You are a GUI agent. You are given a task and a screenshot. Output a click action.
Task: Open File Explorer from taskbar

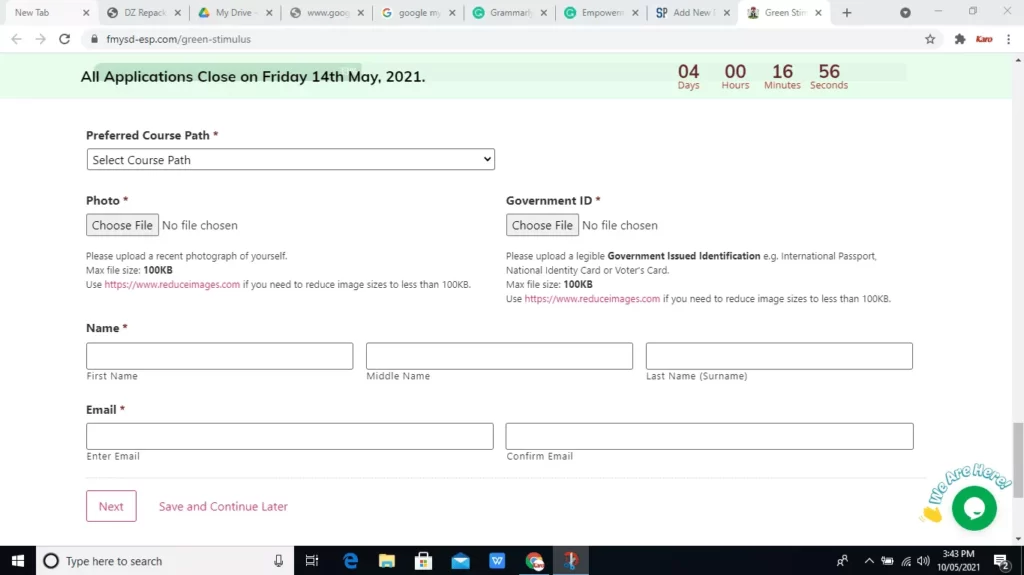tap(387, 561)
